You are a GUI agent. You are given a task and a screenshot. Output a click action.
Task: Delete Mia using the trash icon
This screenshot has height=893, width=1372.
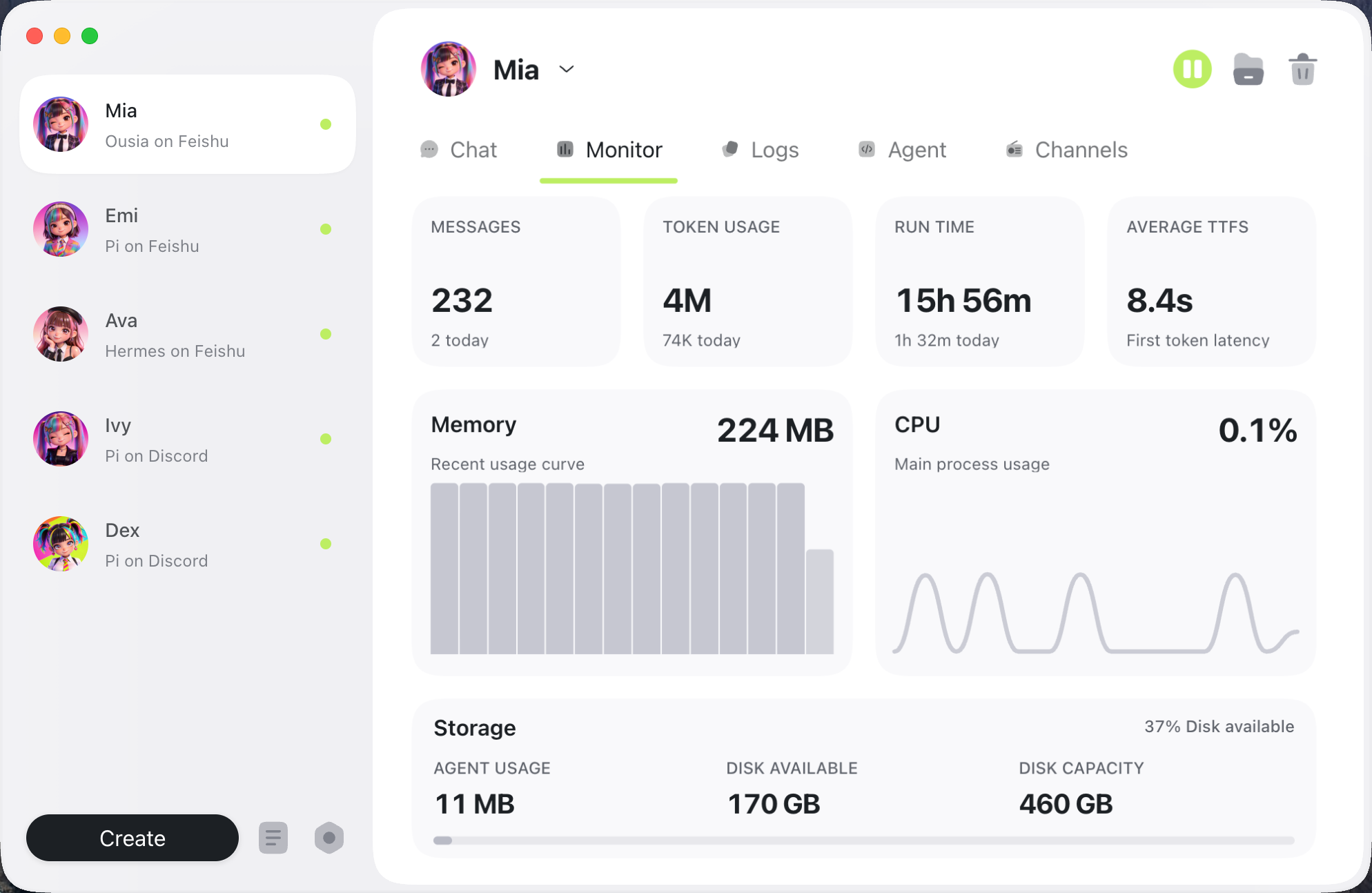pos(1302,70)
